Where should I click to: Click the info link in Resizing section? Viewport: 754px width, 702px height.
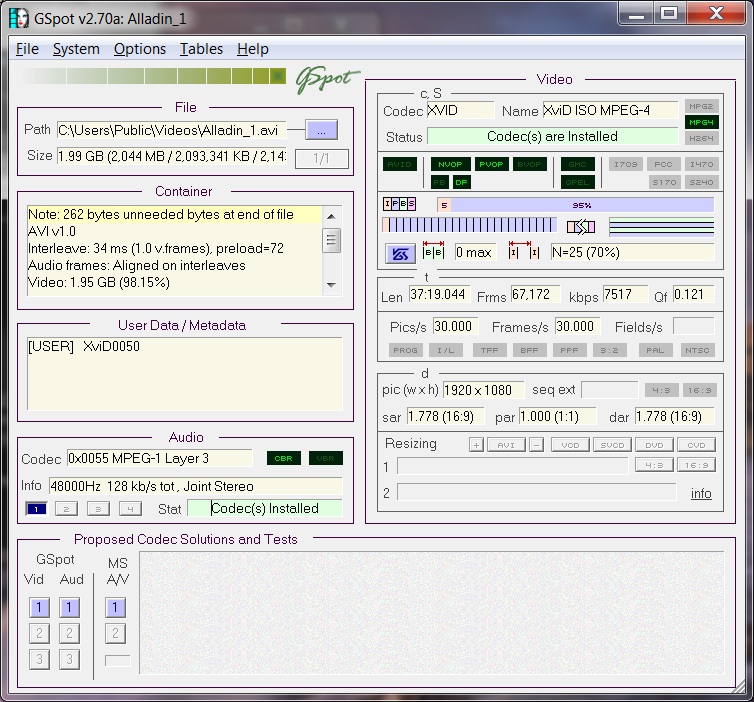(x=701, y=493)
